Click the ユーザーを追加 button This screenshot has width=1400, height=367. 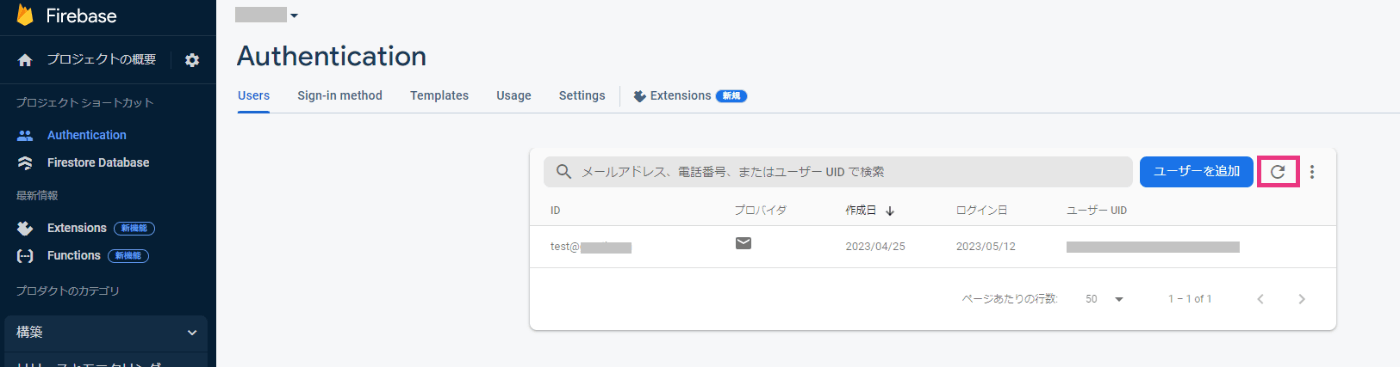(1196, 172)
